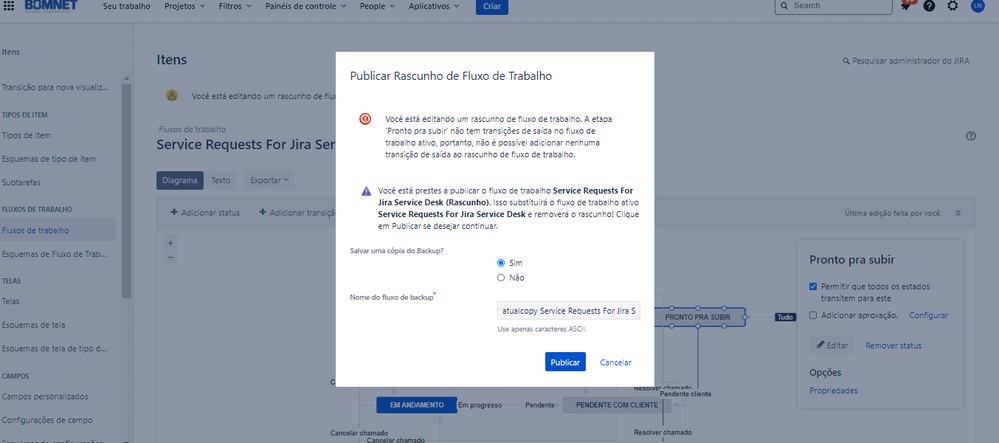Viewport: 999px width, 443px height.
Task: Click the BOMNET logo
Action: [51, 6]
